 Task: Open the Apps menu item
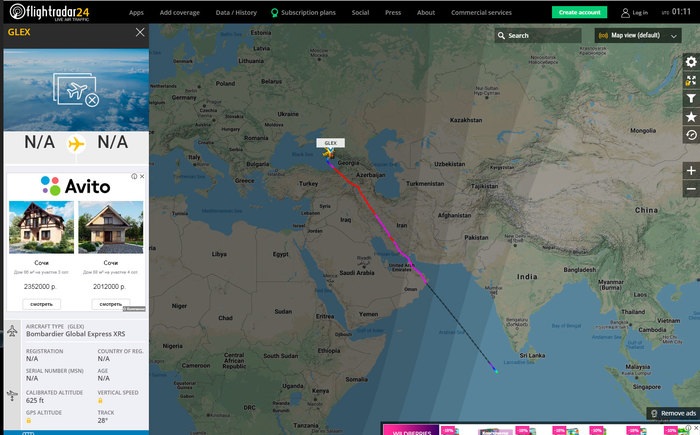(x=136, y=13)
